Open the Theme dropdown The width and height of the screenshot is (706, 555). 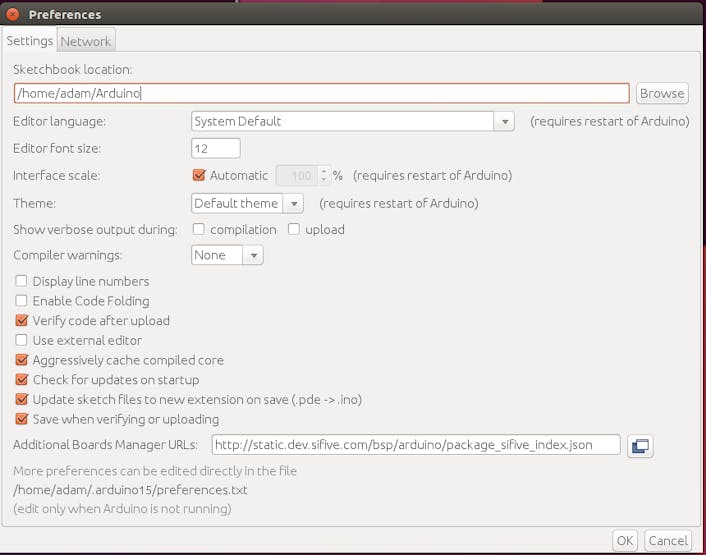point(247,203)
